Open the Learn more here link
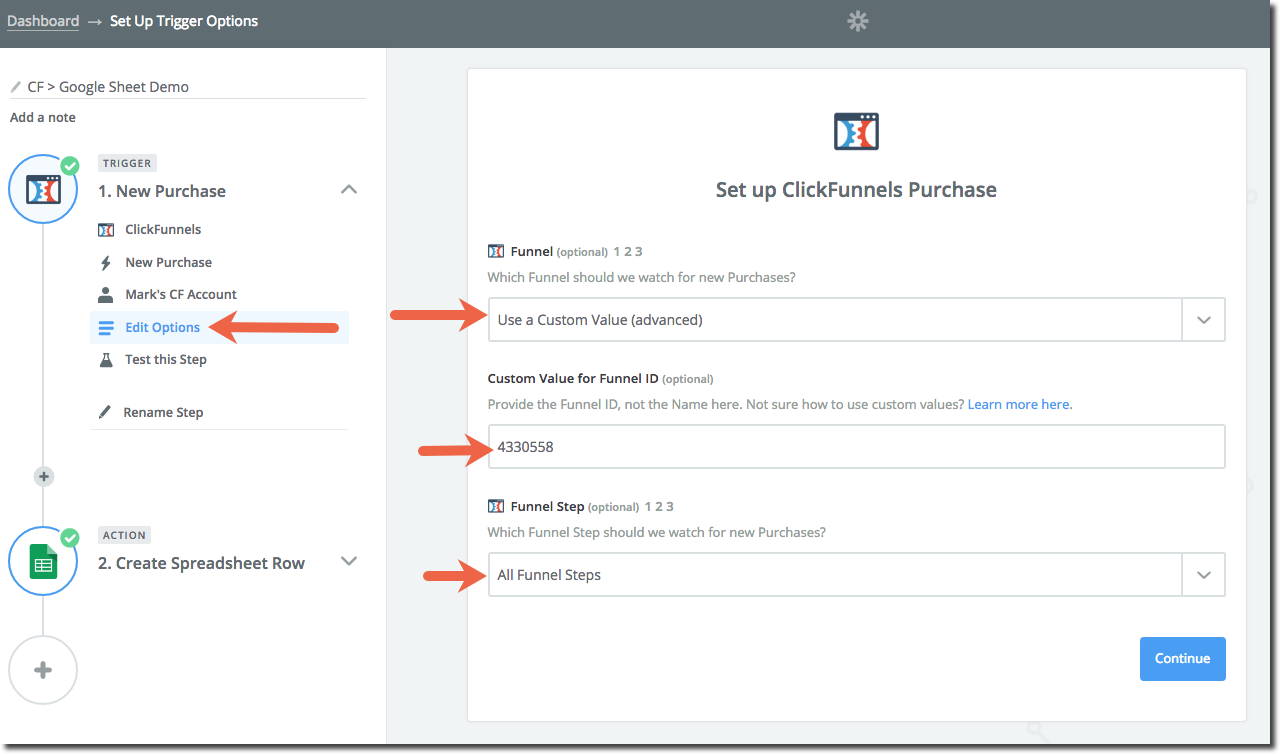 pyautogui.click(x=1020, y=404)
